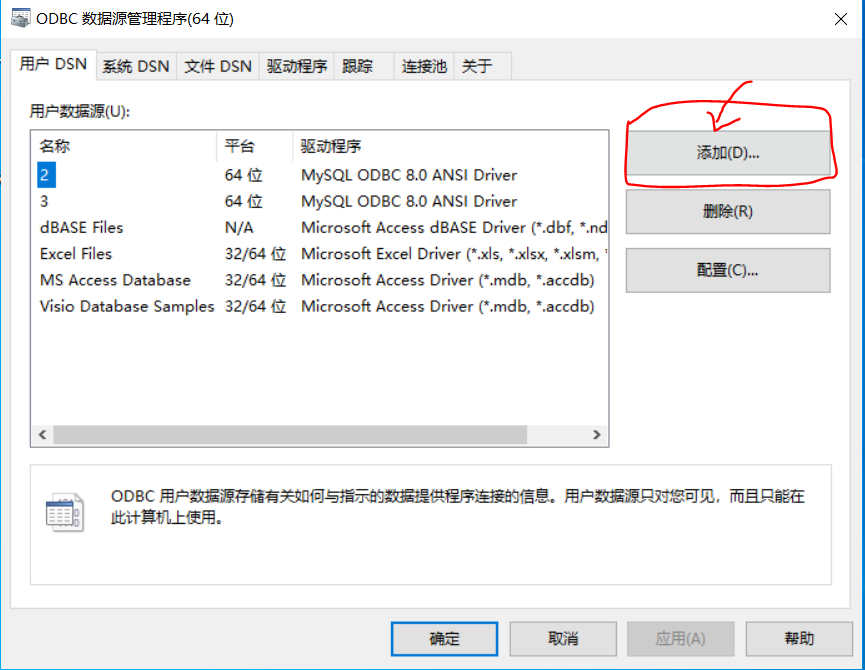
Task: Click the 删除(R) button
Action: pos(727,211)
